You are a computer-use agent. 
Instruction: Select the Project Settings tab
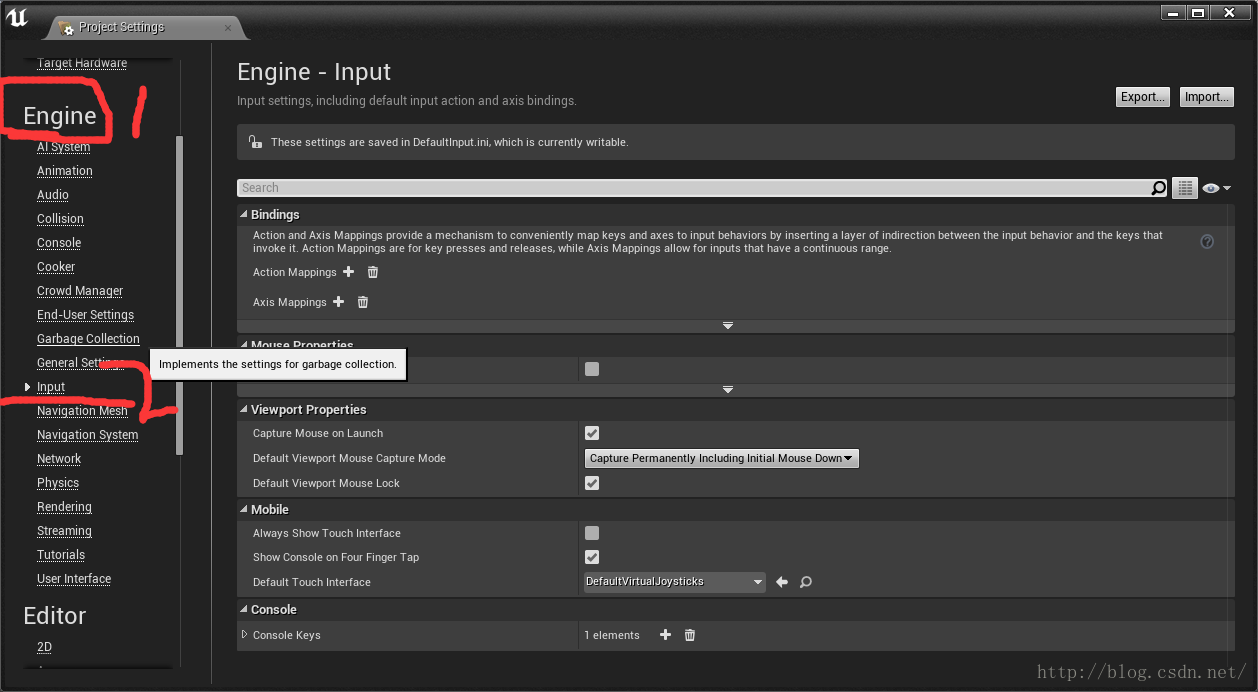coord(122,27)
